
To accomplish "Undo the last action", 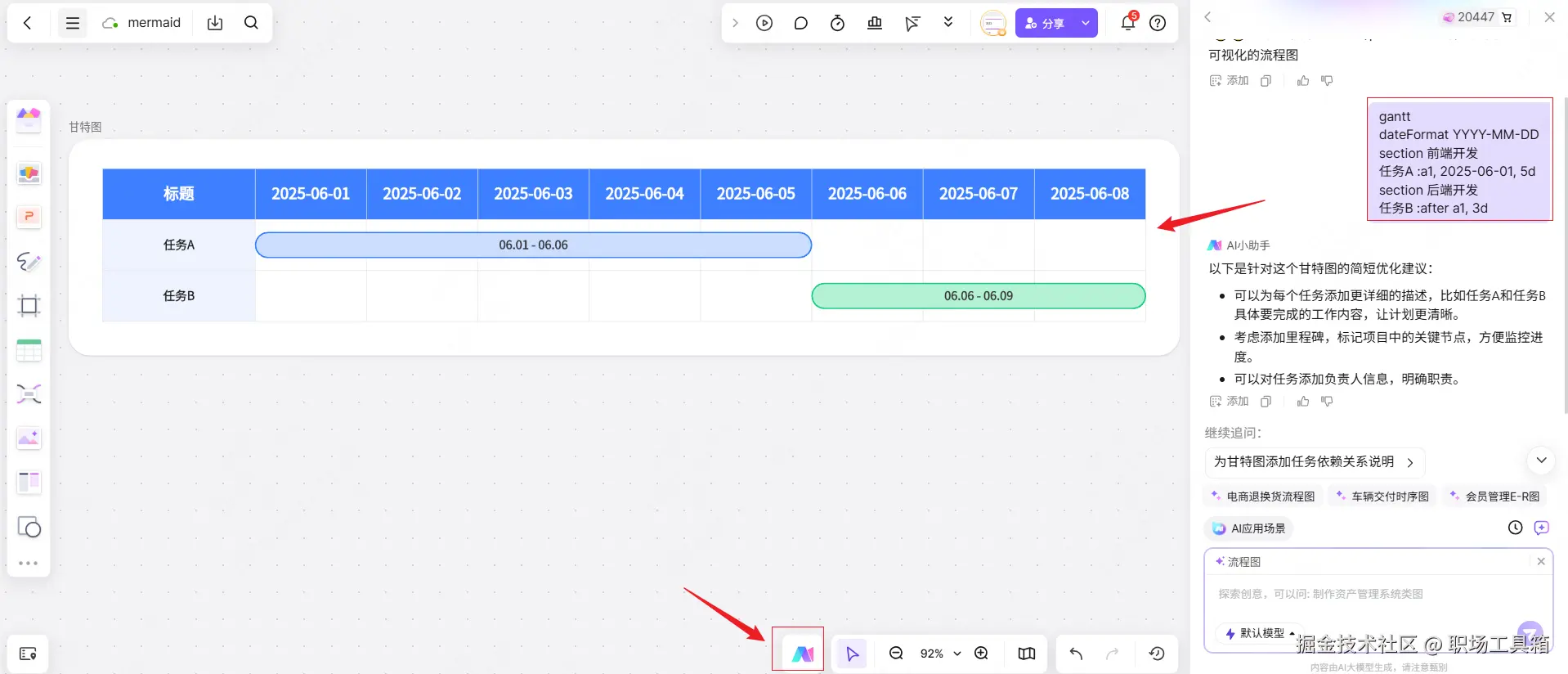I will click(1076, 654).
